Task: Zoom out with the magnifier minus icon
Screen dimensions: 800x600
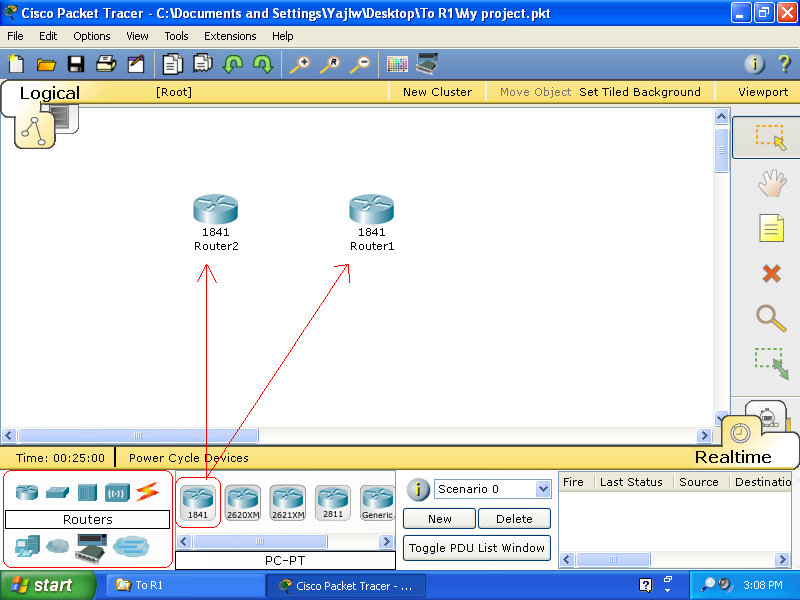Action: pyautogui.click(x=360, y=65)
